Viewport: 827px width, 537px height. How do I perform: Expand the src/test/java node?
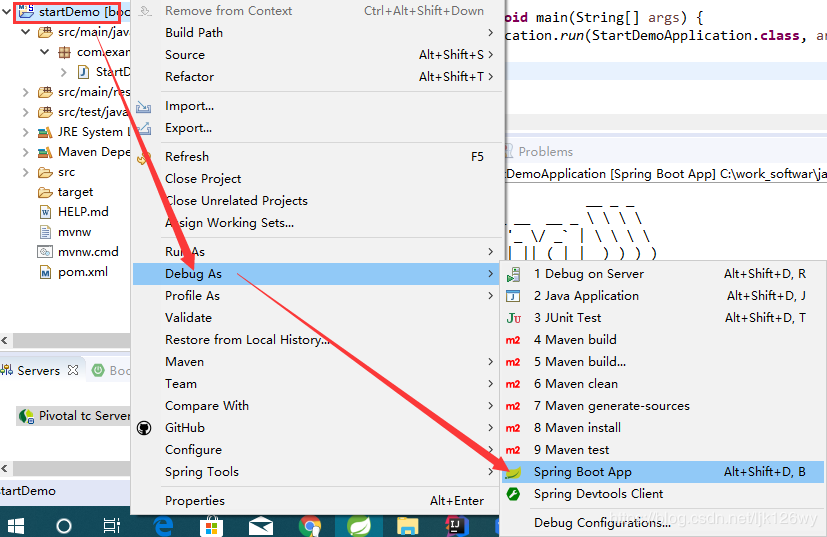pyautogui.click(x=25, y=112)
